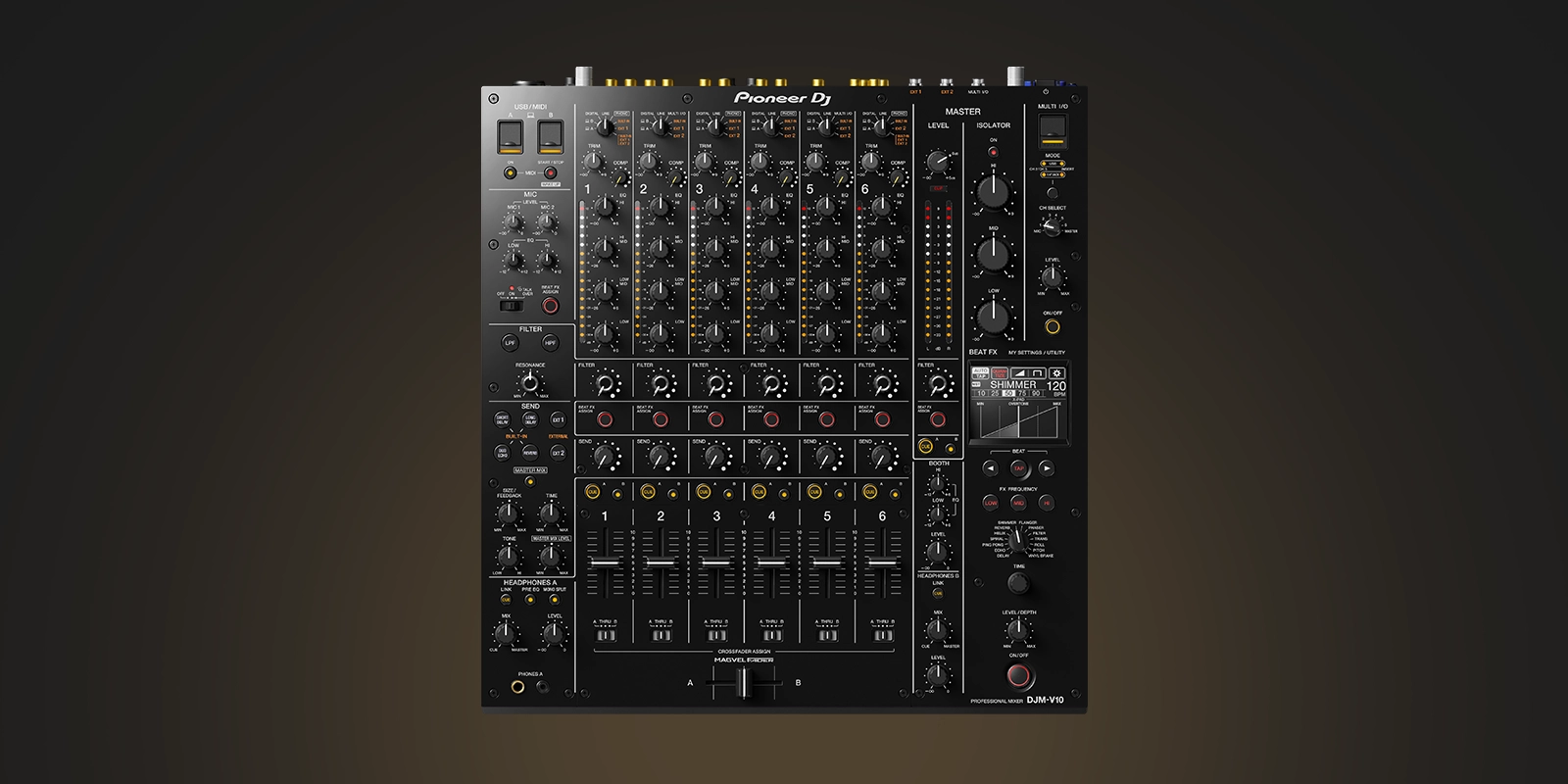The image size is (1568, 784).
Task: Click the channel 1 input selector knob
Action: (x=605, y=126)
